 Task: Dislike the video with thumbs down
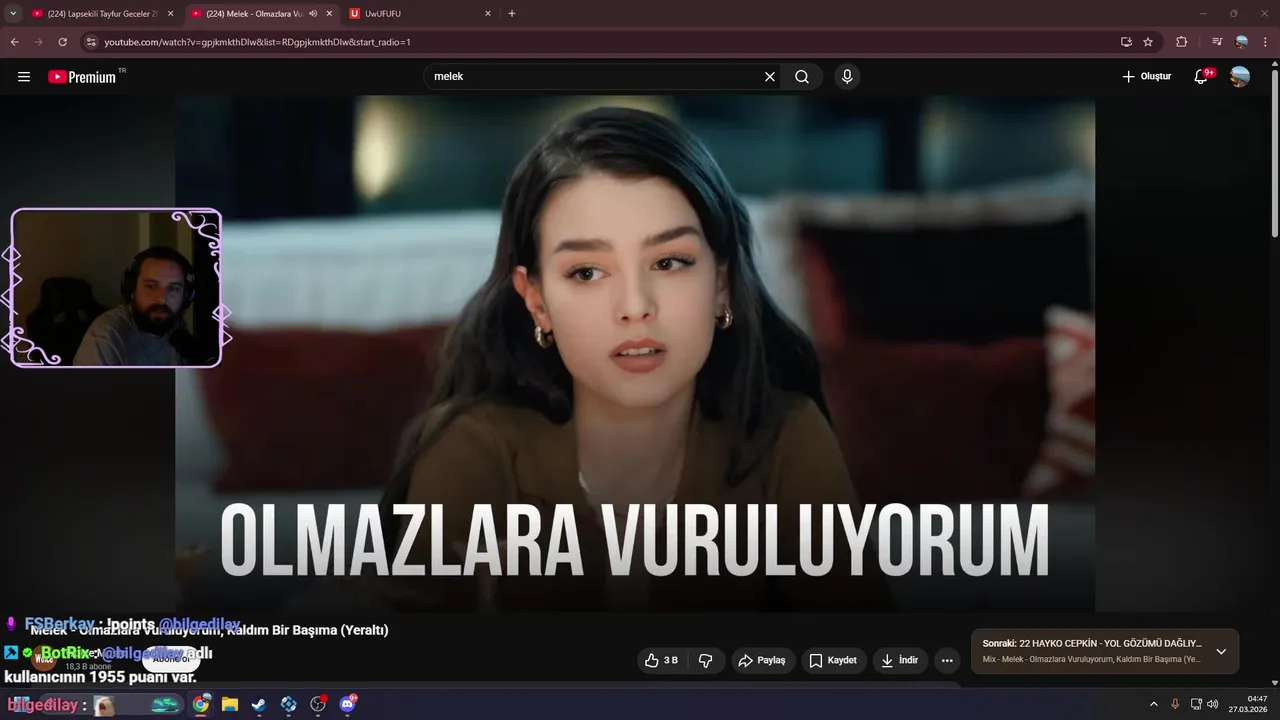pyautogui.click(x=706, y=660)
